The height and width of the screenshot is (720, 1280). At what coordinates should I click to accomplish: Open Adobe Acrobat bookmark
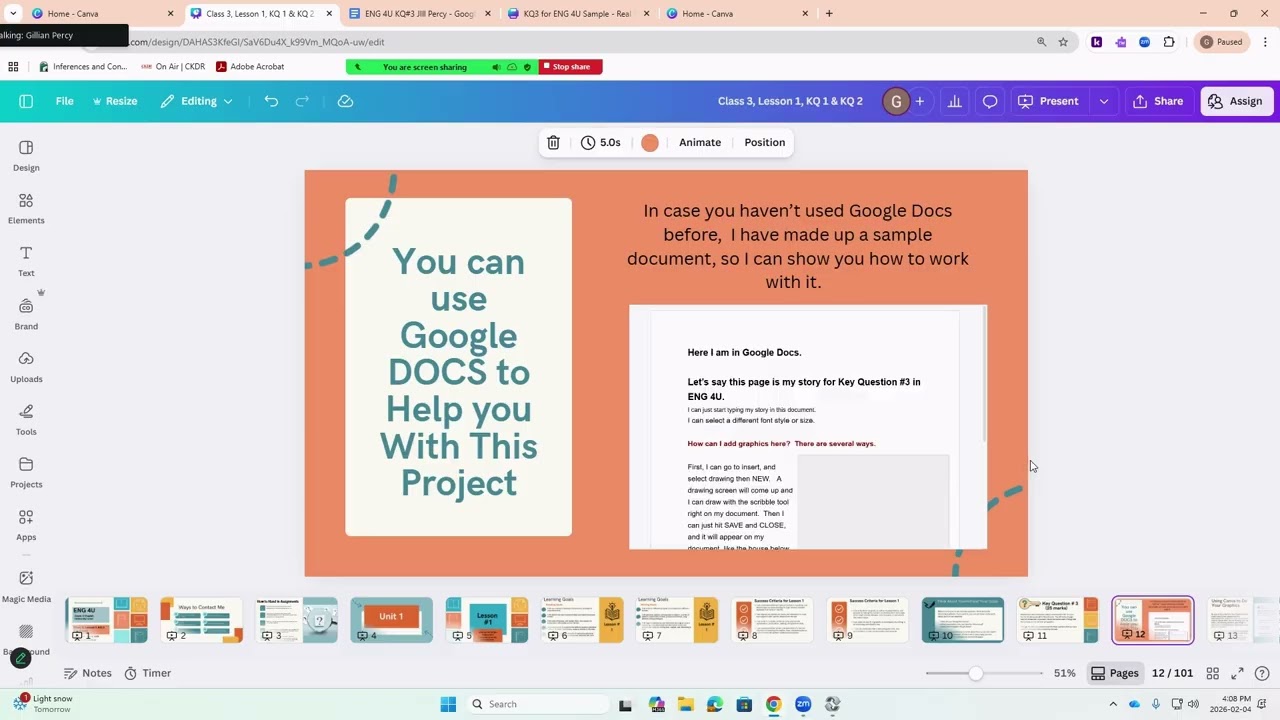point(250,66)
